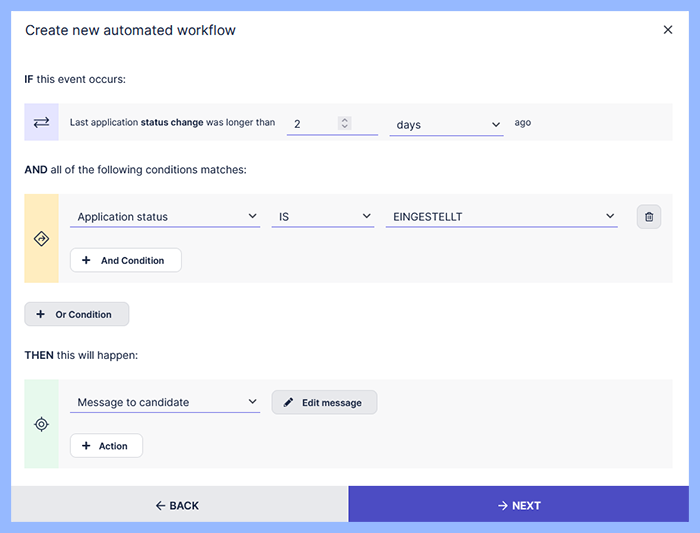The image size is (700, 533).
Task: Click the pencil icon on Edit message
Action: [x=289, y=403]
